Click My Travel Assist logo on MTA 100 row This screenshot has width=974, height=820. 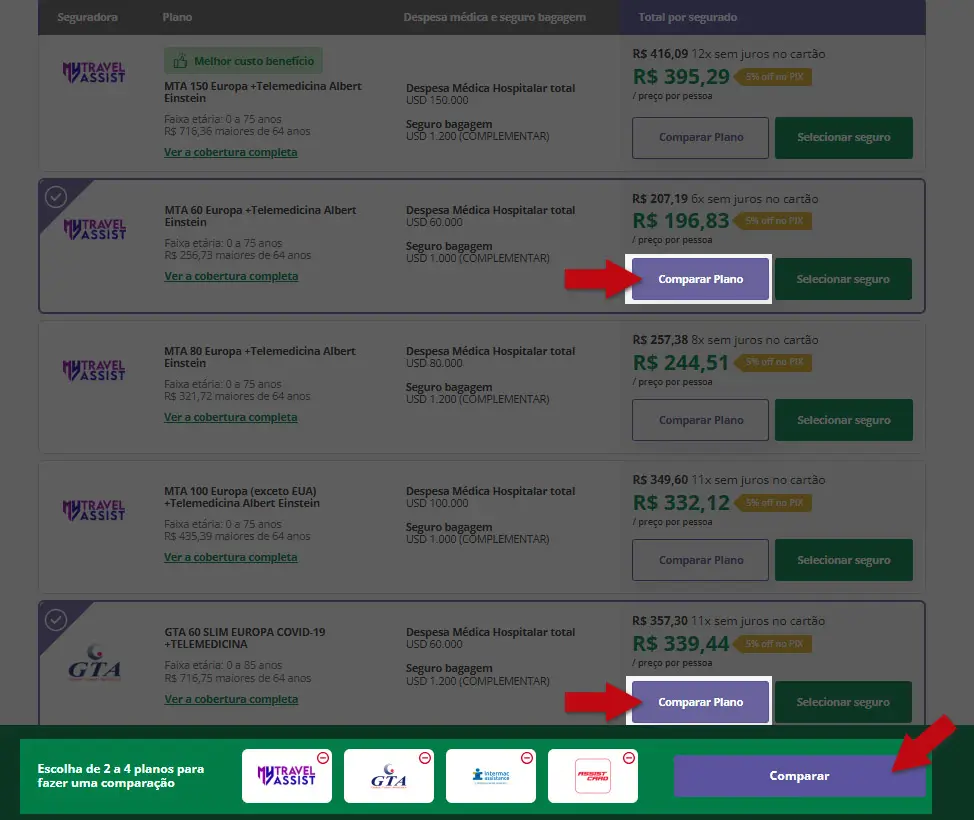click(94, 510)
